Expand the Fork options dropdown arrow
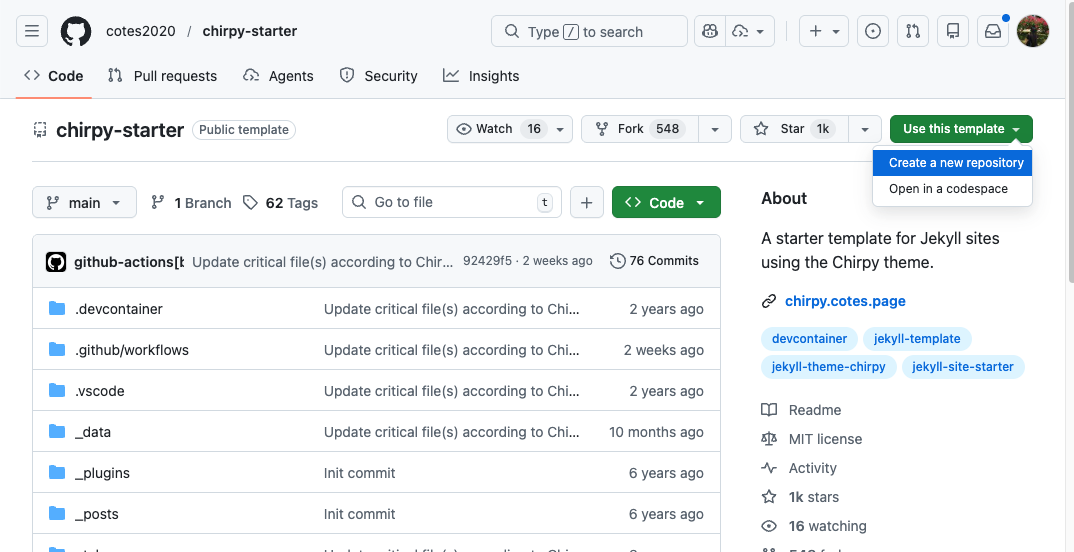The height and width of the screenshot is (552, 1074). pyautogui.click(x=715, y=129)
